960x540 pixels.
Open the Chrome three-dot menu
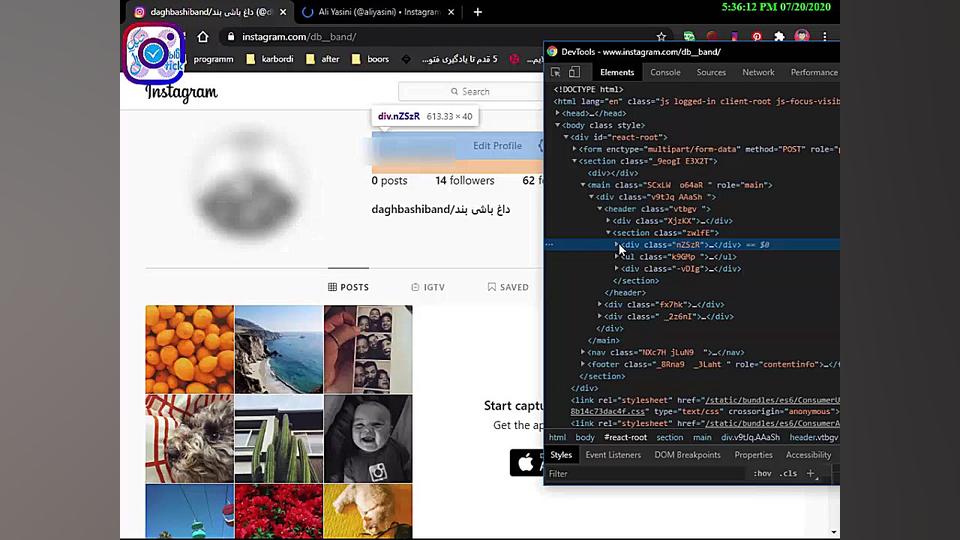click(825, 37)
